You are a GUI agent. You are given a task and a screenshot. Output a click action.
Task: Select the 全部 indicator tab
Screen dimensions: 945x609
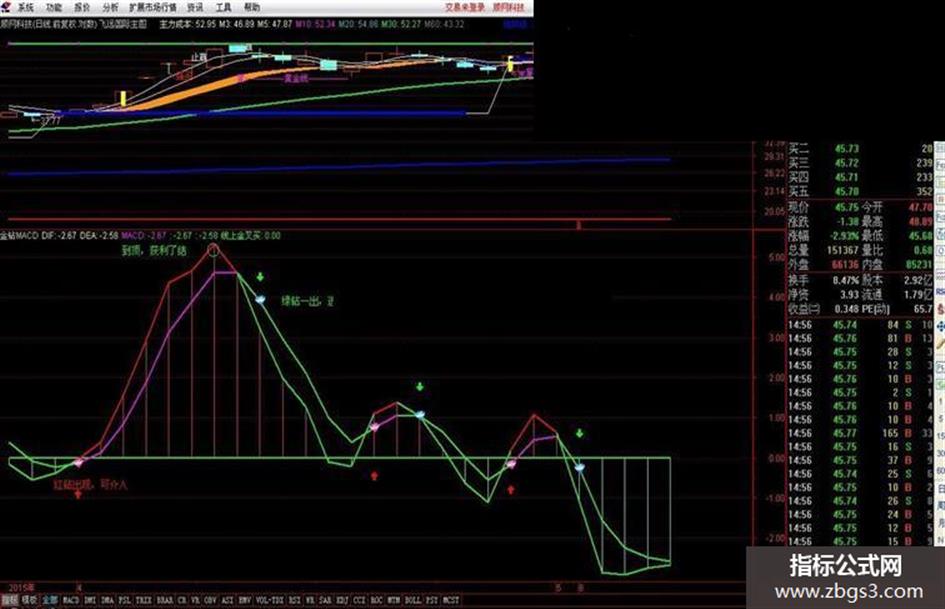point(50,600)
